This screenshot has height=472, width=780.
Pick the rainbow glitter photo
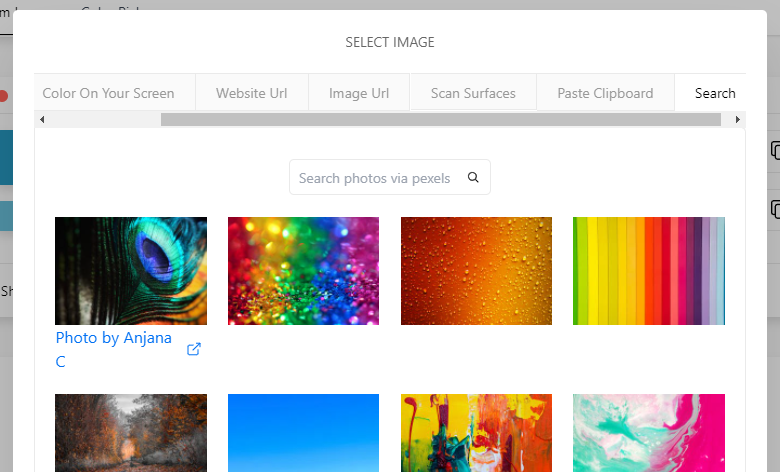[x=303, y=271]
